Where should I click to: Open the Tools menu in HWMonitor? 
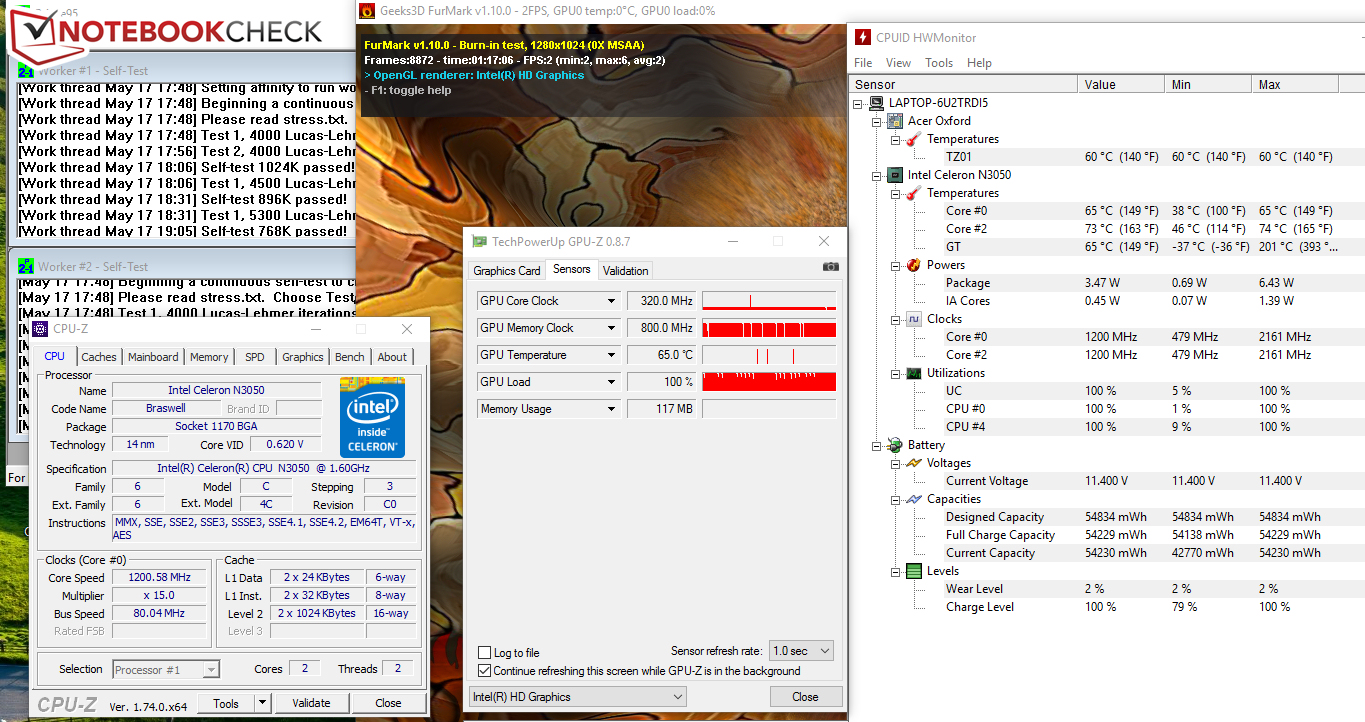[x=939, y=62]
